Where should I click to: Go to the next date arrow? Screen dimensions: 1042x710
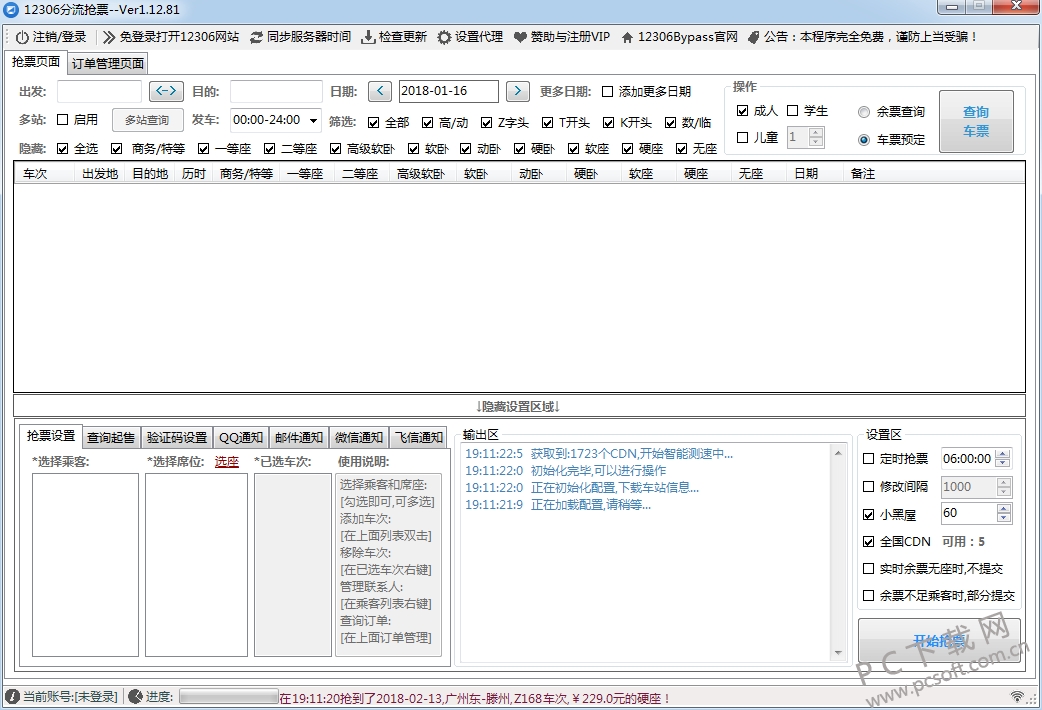click(517, 91)
